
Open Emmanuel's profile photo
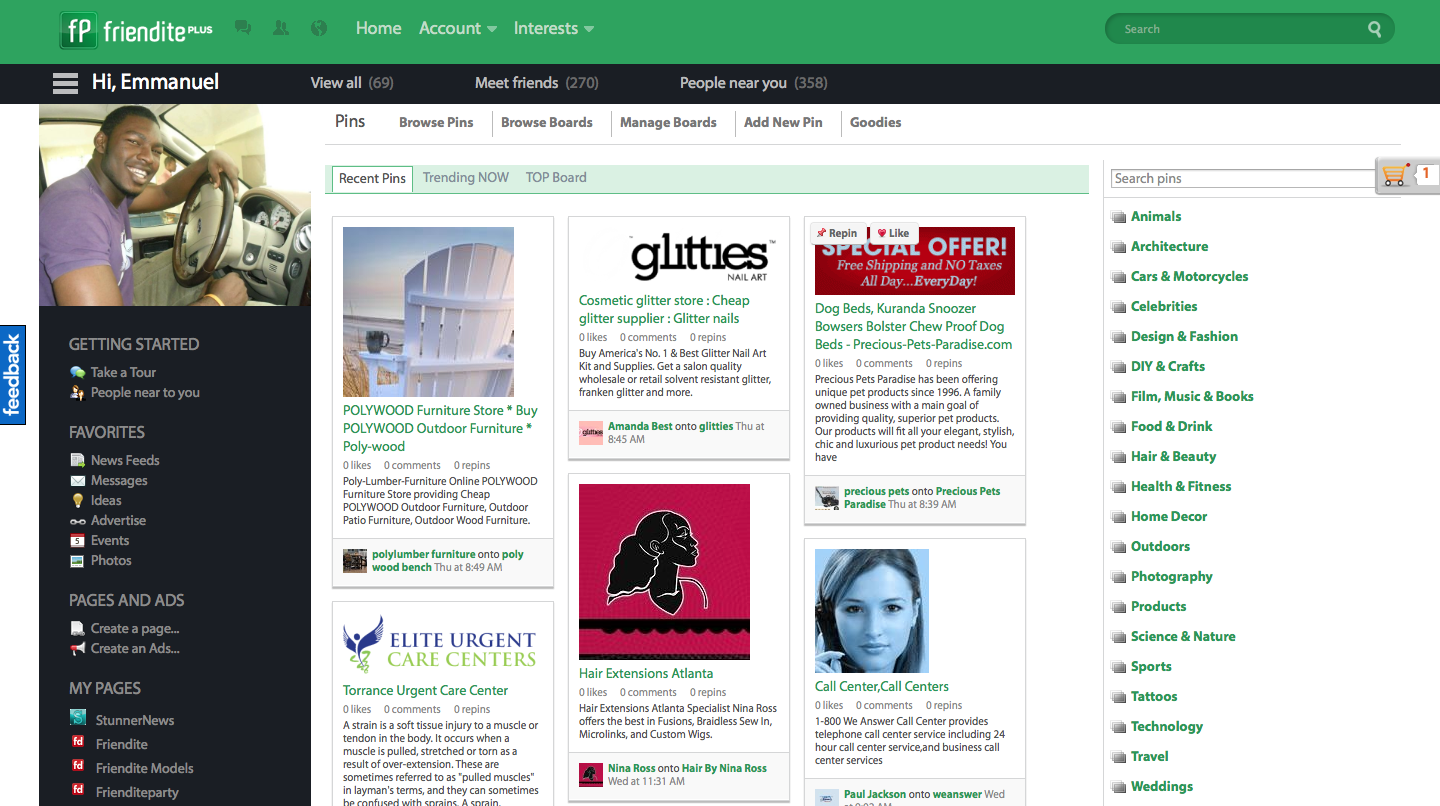tap(175, 205)
